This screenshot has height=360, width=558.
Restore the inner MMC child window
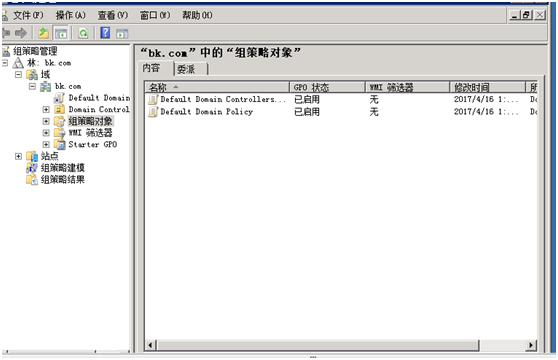click(526, 15)
